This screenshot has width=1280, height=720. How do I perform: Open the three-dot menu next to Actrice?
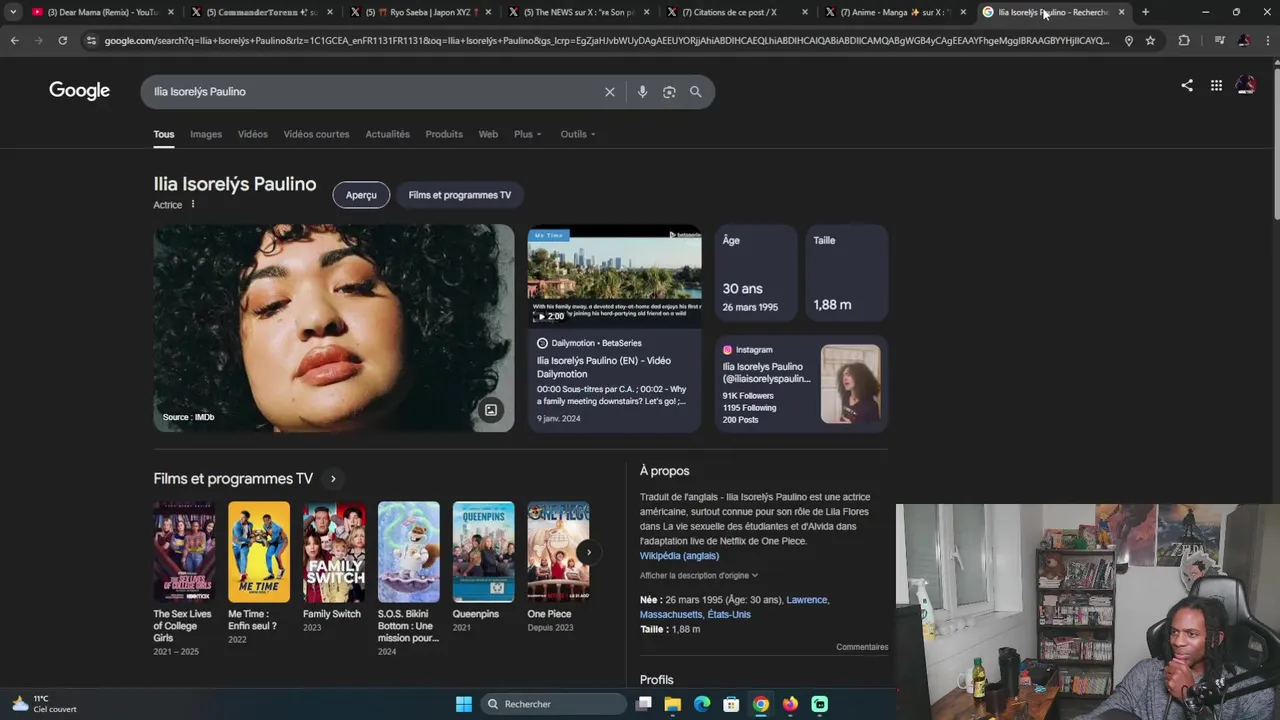tap(193, 204)
